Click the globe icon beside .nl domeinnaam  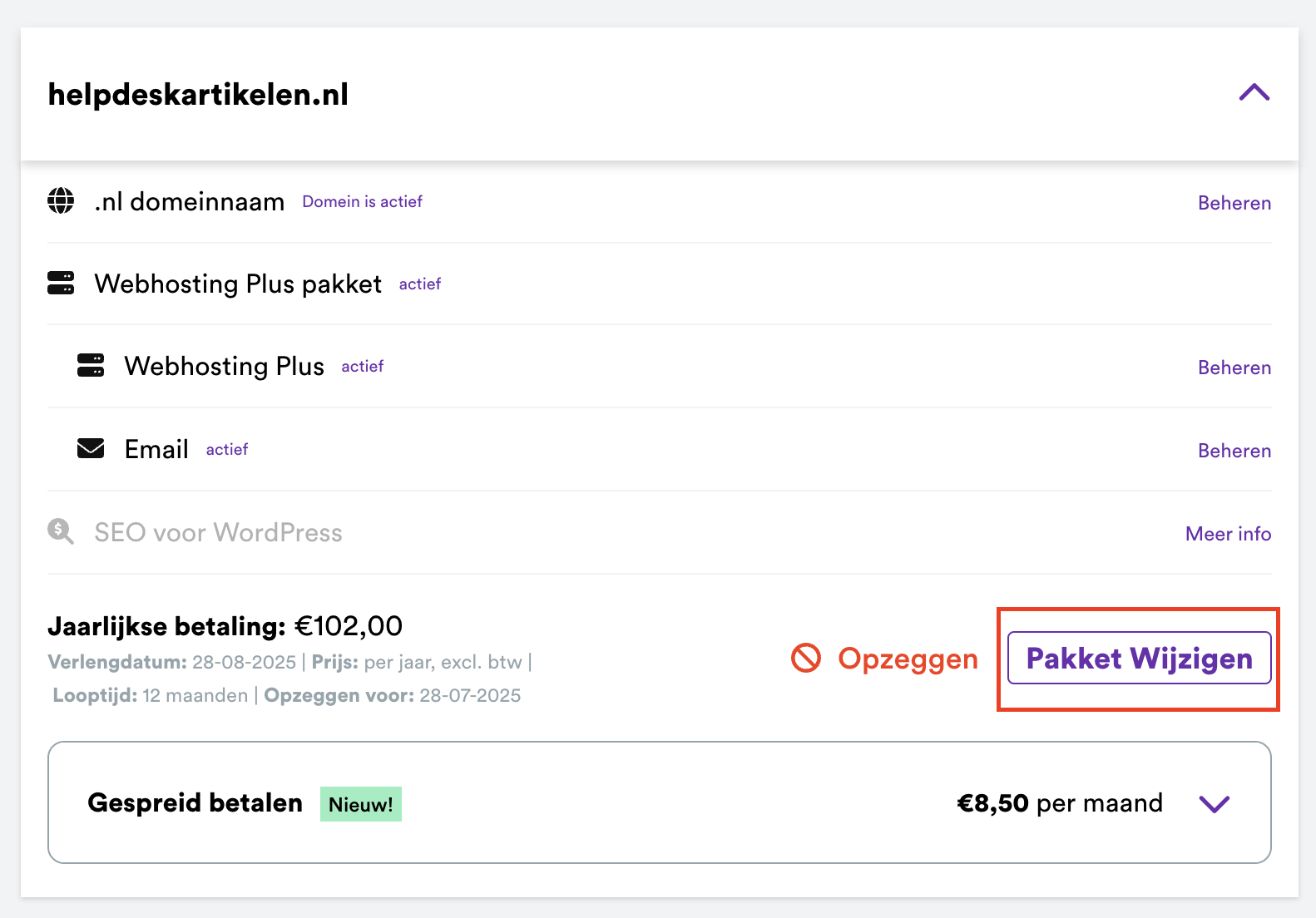(61, 200)
